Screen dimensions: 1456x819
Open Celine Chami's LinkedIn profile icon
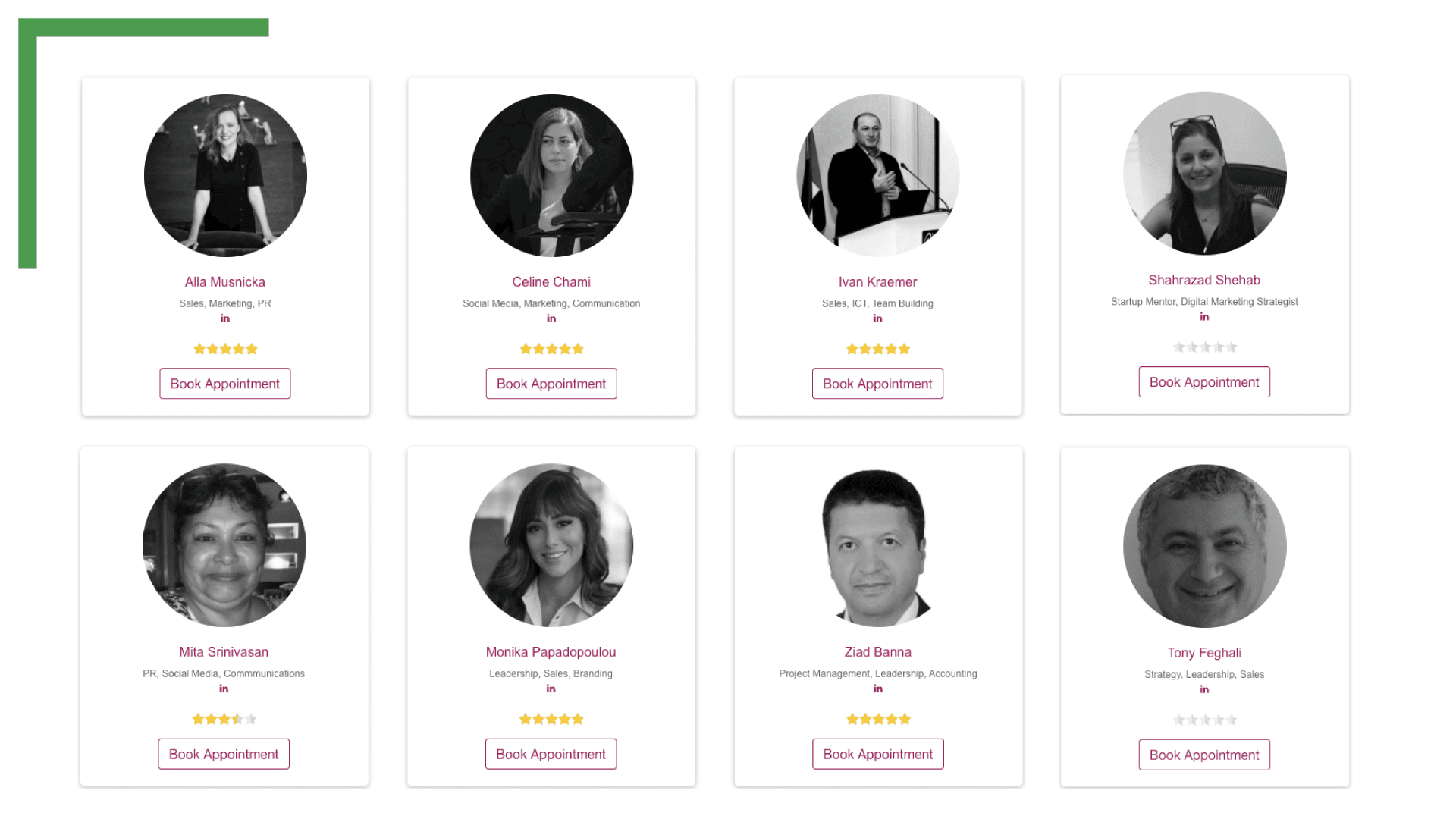click(x=551, y=318)
